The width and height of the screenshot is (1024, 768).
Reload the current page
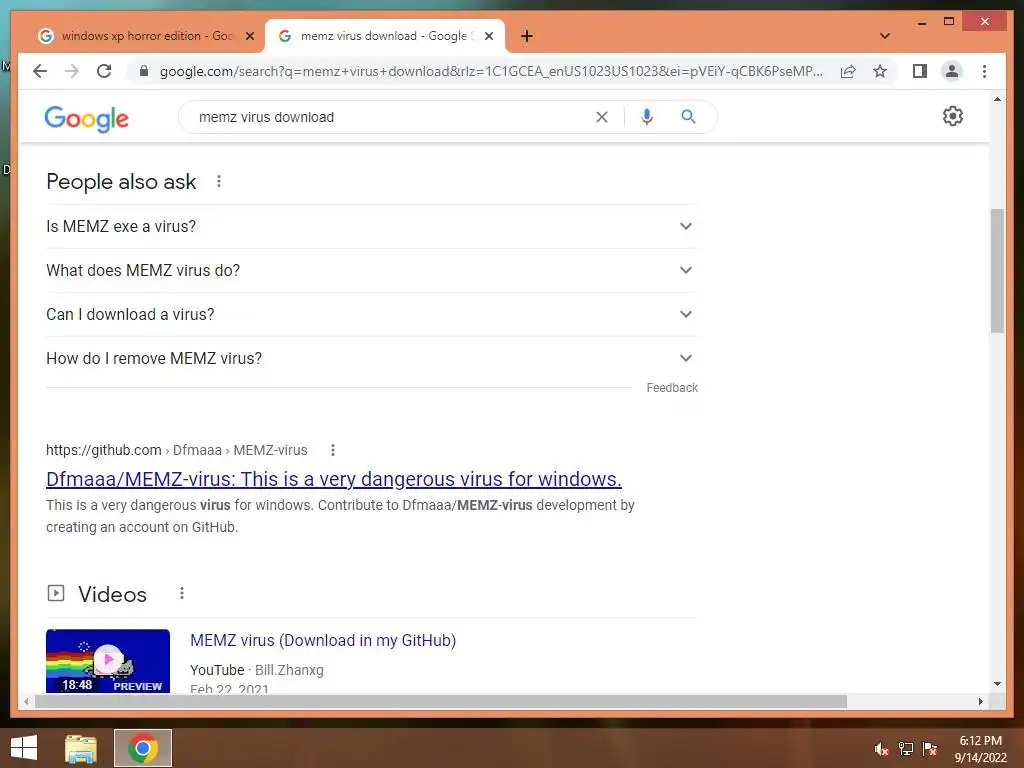click(x=104, y=71)
